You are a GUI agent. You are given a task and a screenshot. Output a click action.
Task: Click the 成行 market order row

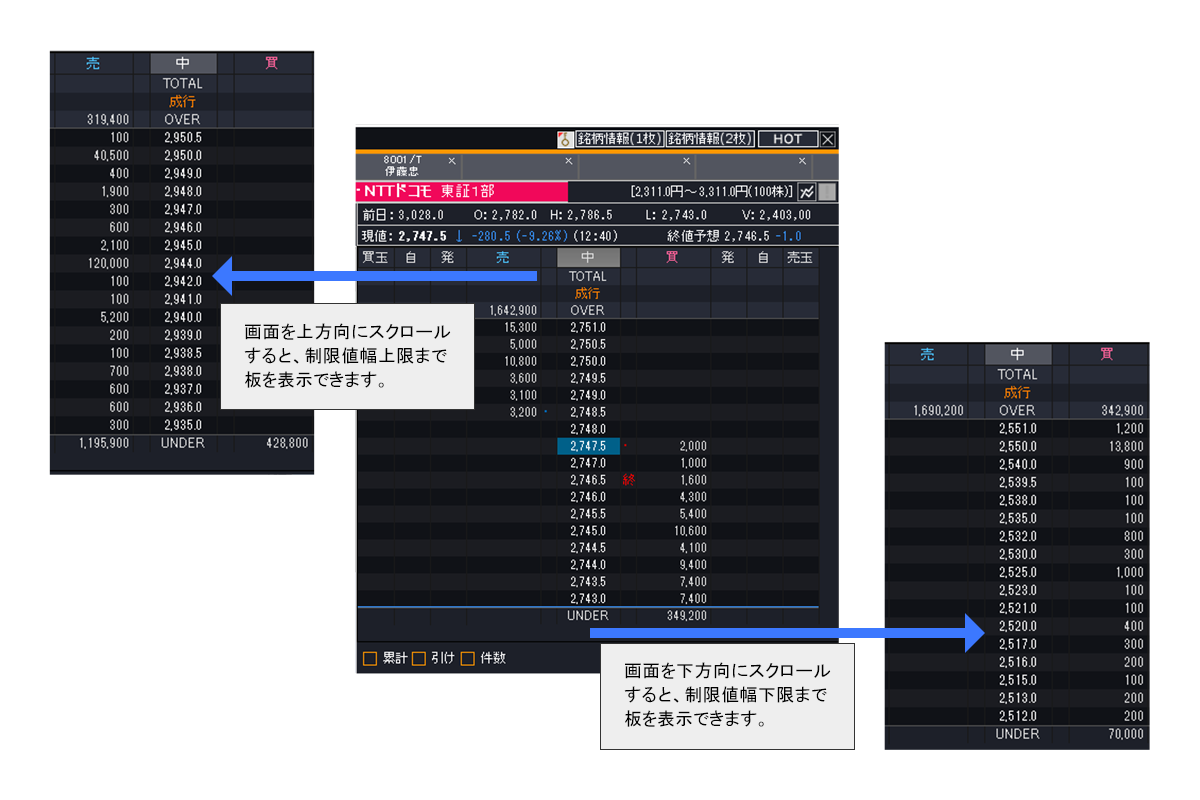(x=587, y=293)
